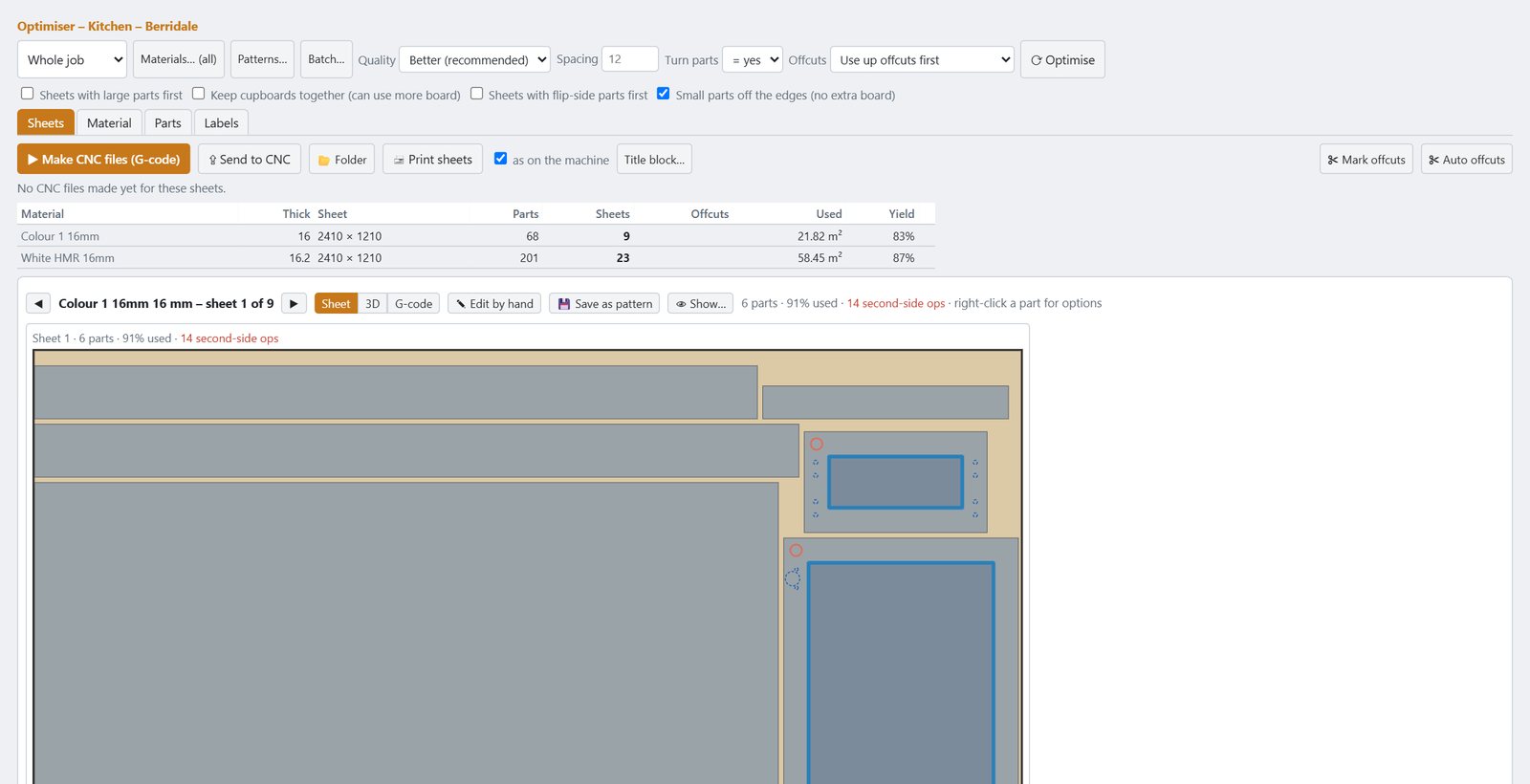
Task: Select the large bottom-left panel part
Action: point(406,633)
